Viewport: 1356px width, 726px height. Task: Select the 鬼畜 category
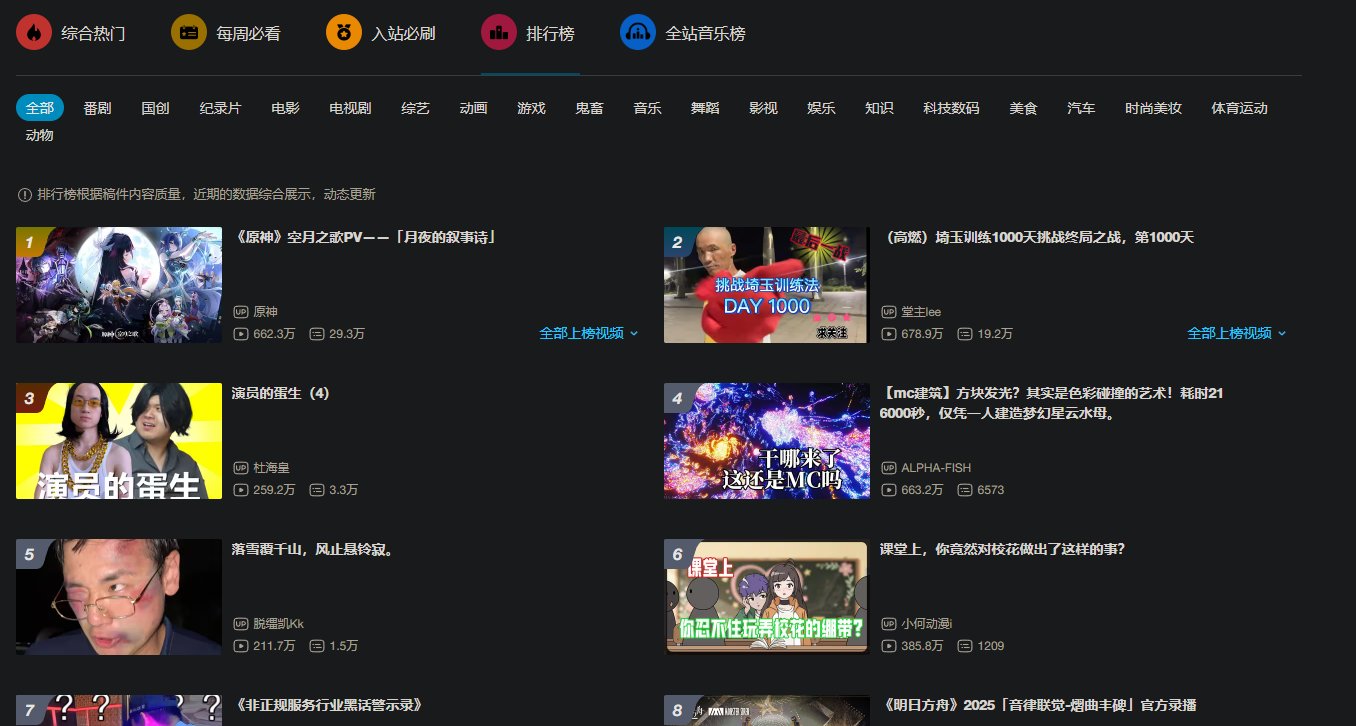[x=590, y=108]
